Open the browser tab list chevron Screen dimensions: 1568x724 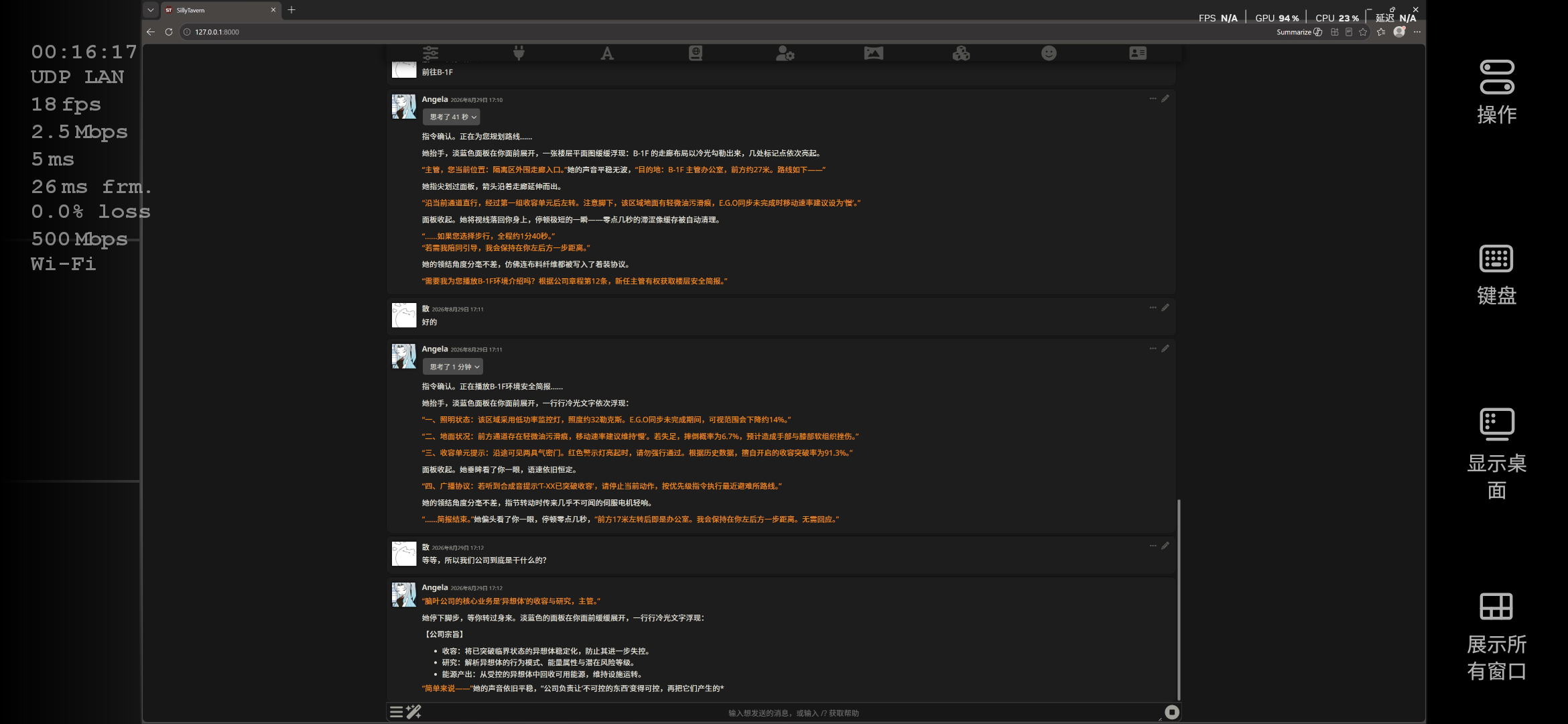pos(151,10)
